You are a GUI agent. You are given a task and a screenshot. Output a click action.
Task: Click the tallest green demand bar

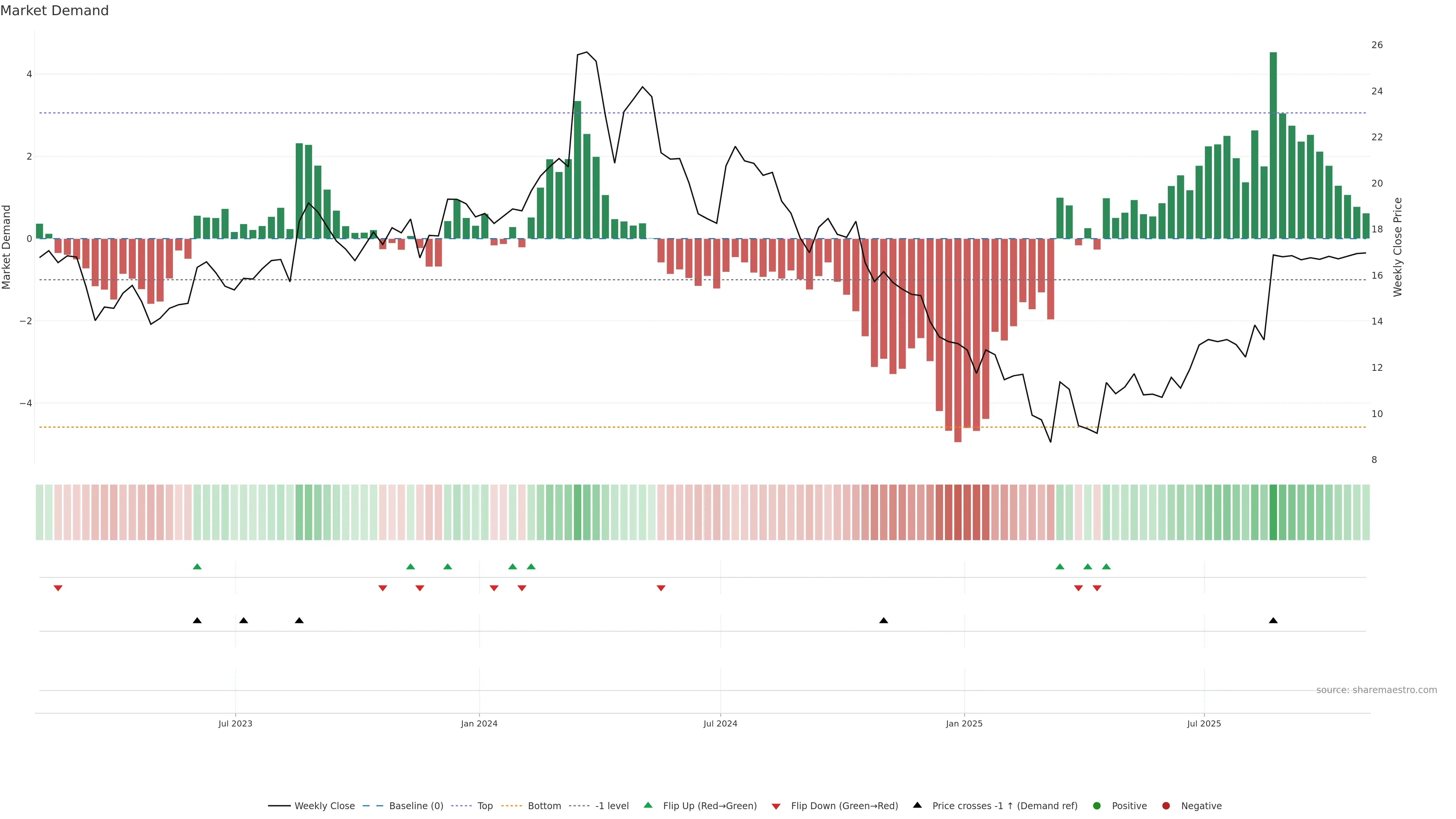coord(1274,145)
